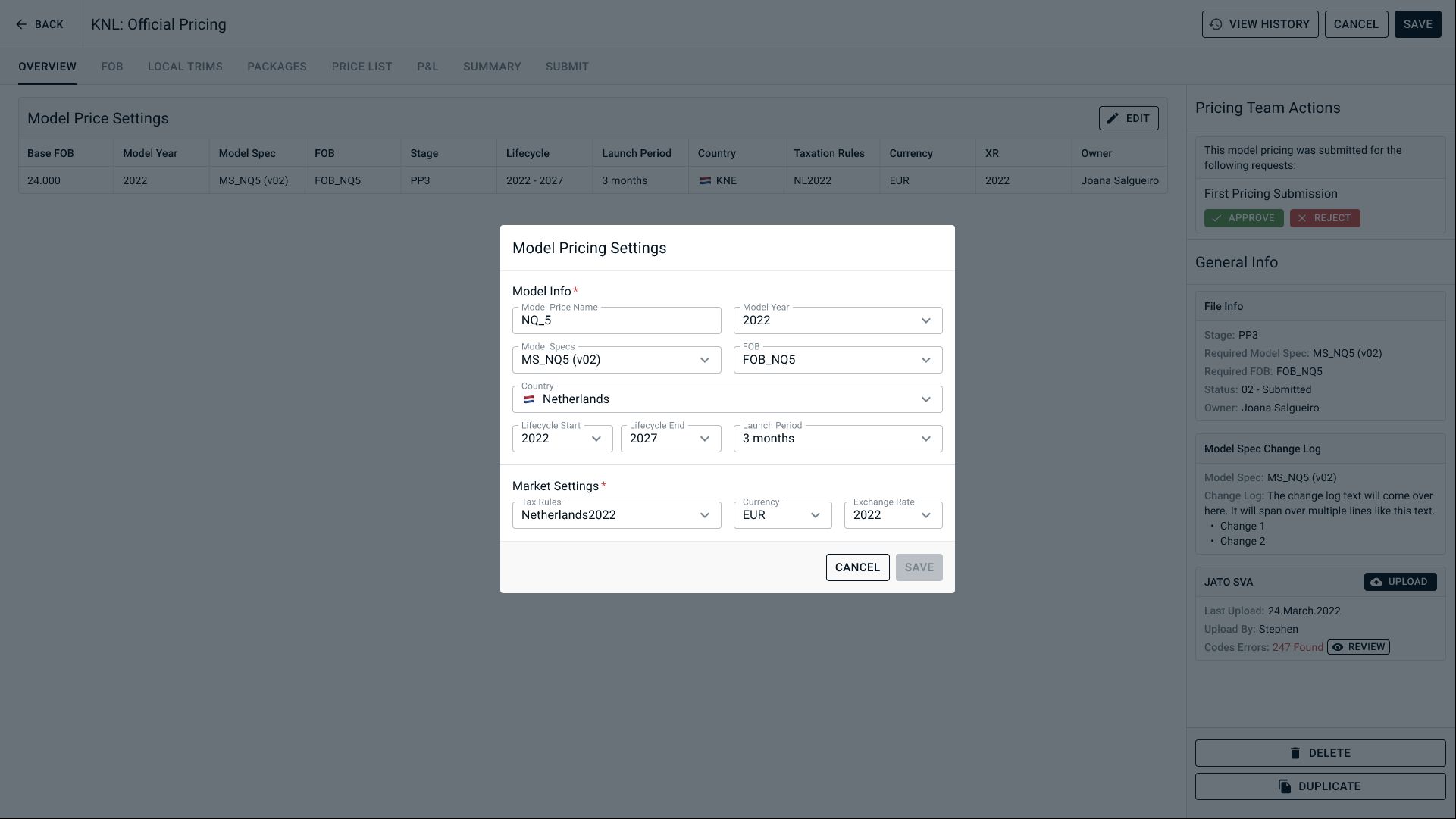Open the Exchange Rate dropdown
This screenshot has height=819, width=1456.
tap(894, 515)
